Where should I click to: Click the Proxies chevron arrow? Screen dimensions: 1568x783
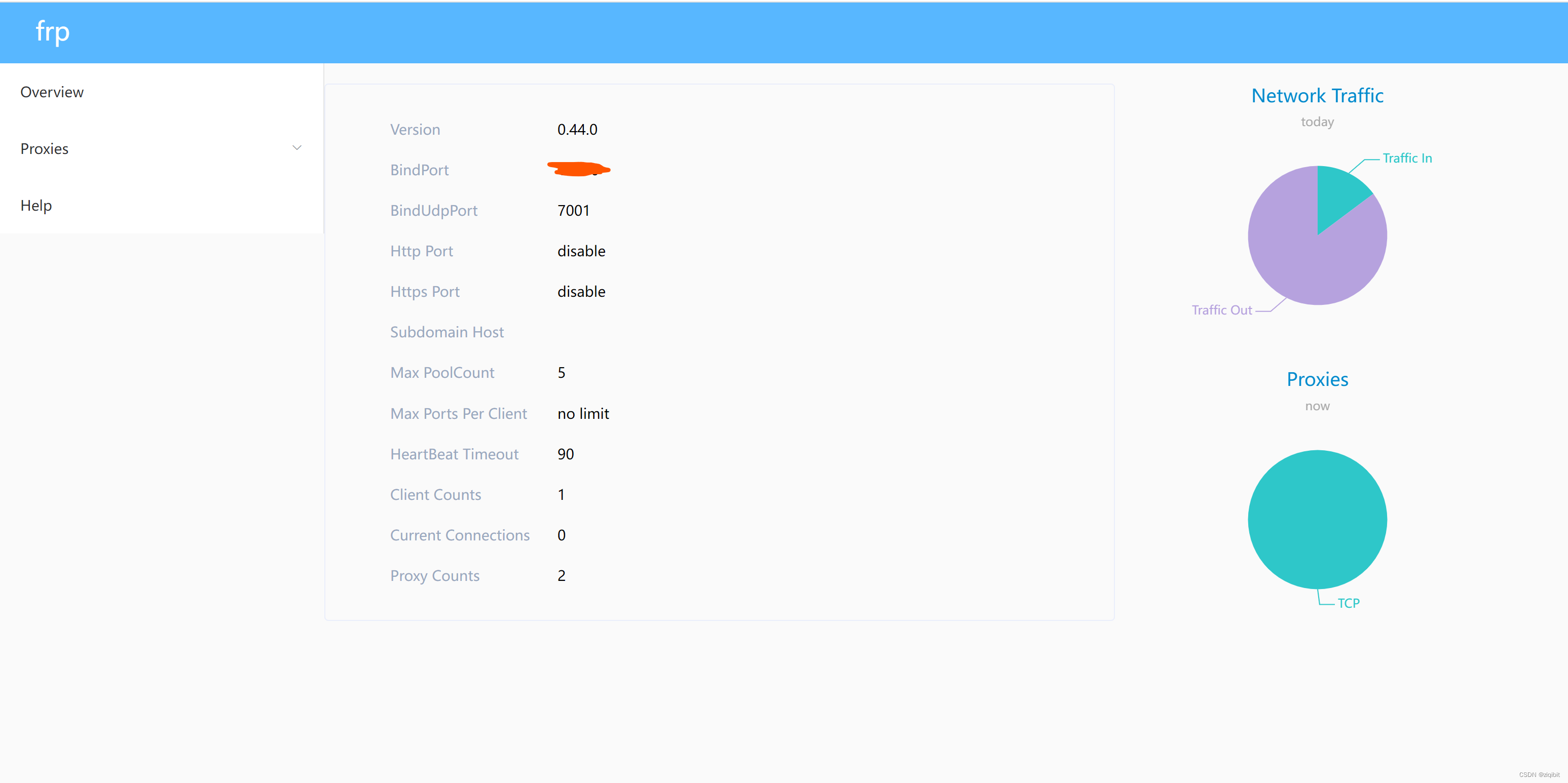(297, 148)
